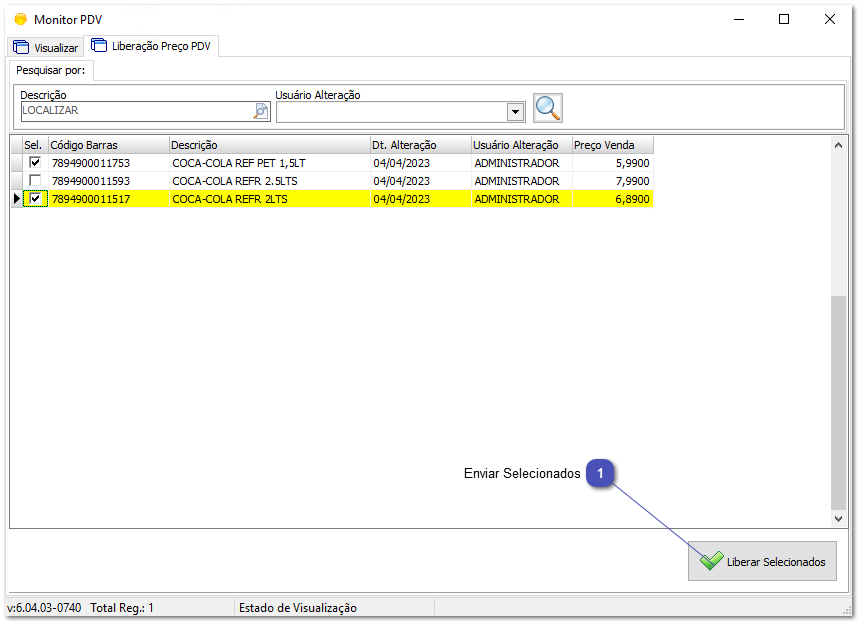Click into the Descrição search field

click(x=135, y=111)
